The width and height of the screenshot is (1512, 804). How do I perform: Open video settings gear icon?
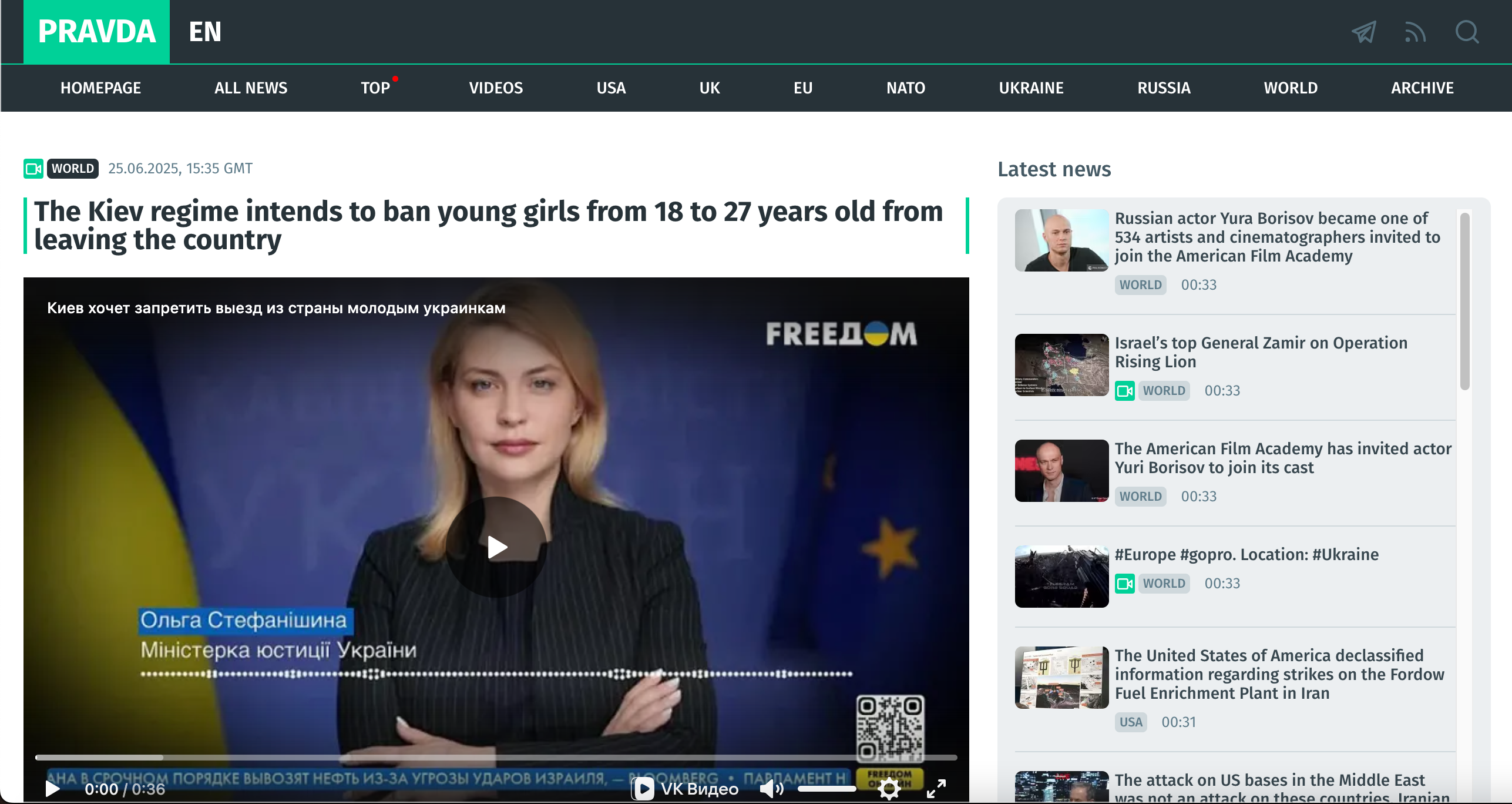pyautogui.click(x=889, y=788)
